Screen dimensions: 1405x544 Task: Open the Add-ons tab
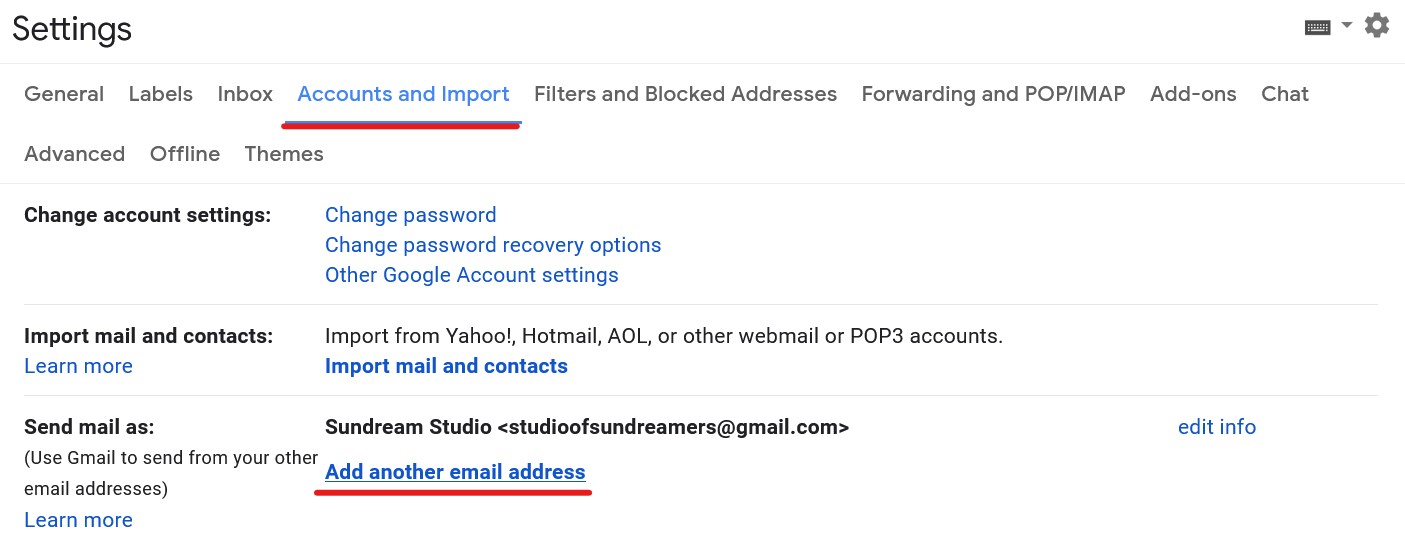[x=1193, y=94]
